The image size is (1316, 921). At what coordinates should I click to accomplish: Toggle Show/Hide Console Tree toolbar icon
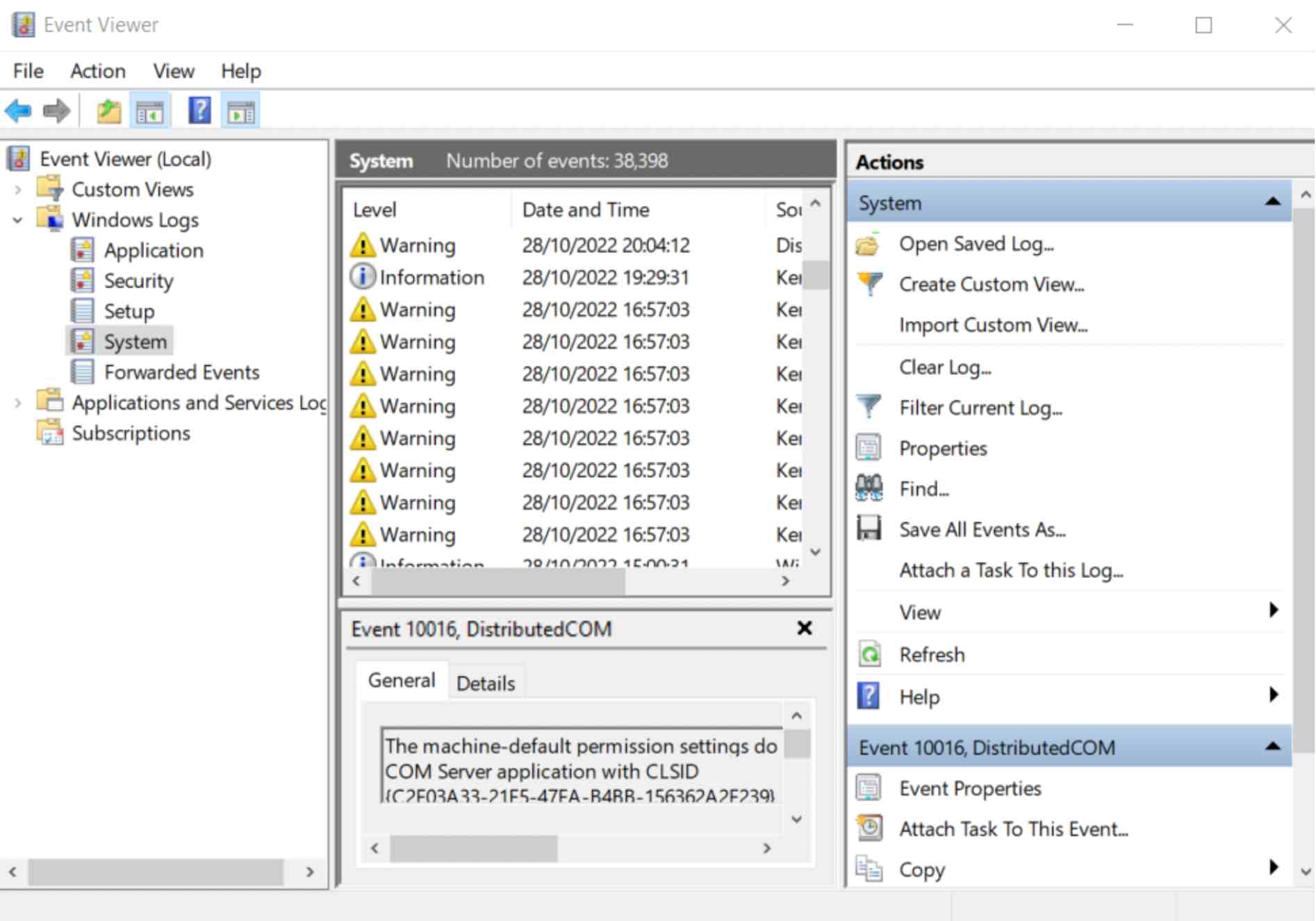click(x=149, y=110)
